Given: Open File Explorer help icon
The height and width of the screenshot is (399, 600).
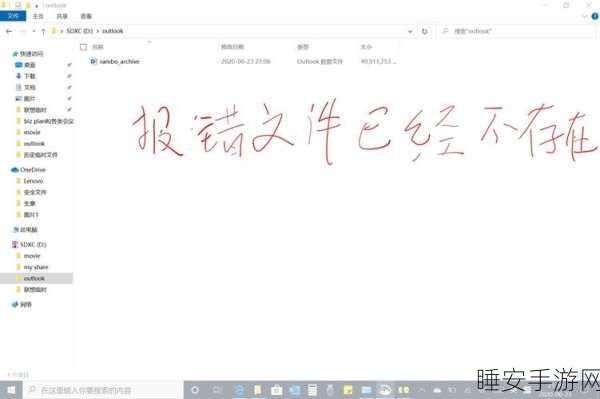Looking at the screenshot, I should pyautogui.click(x=595, y=16).
